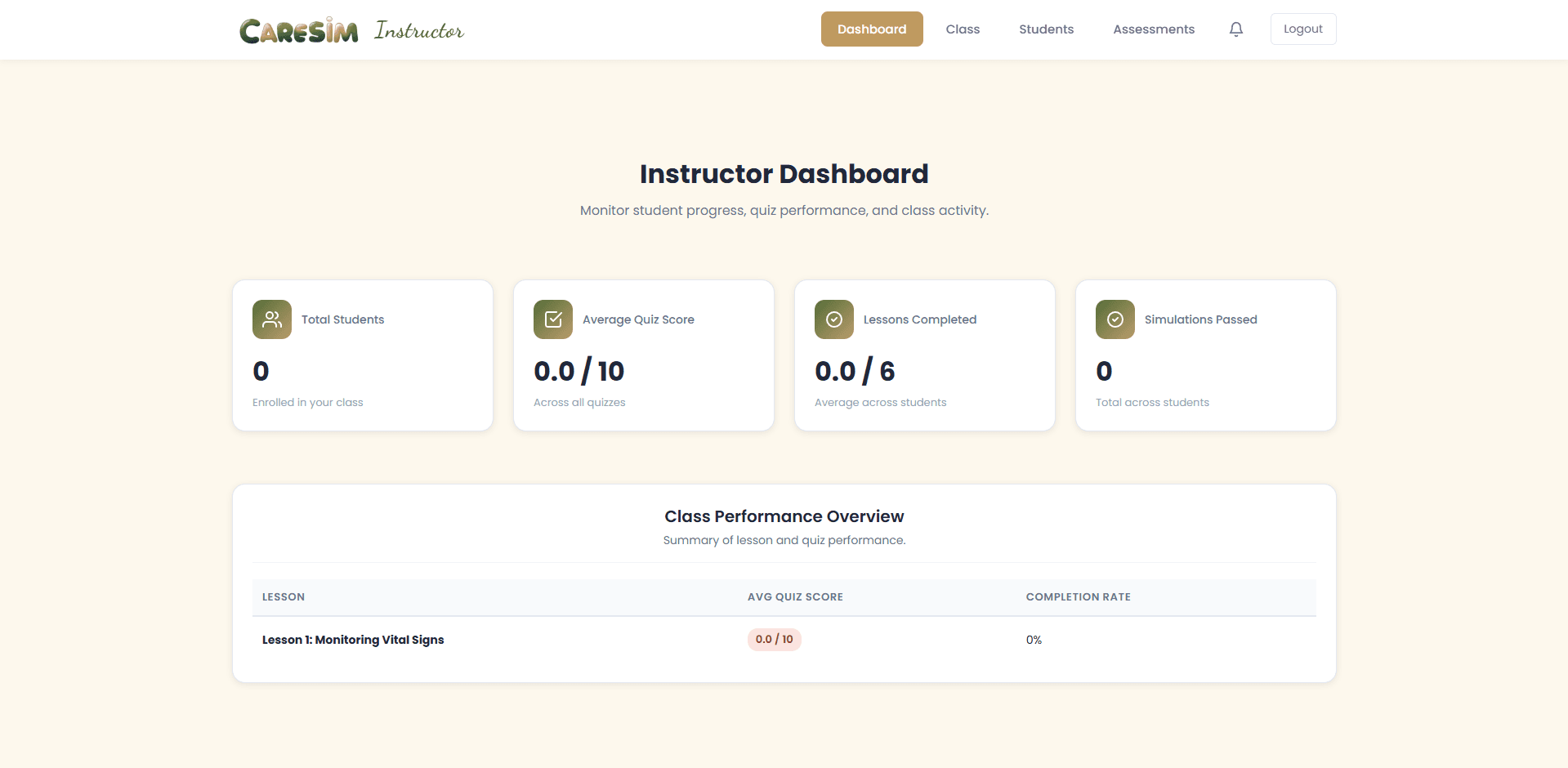Open Lesson 1: Monitoring Vital Signs
Screen dimensions: 1568x768
click(x=352, y=640)
